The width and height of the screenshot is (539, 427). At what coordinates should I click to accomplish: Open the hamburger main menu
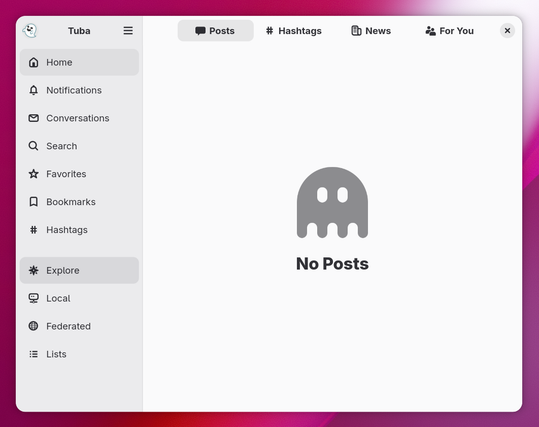coord(128,31)
